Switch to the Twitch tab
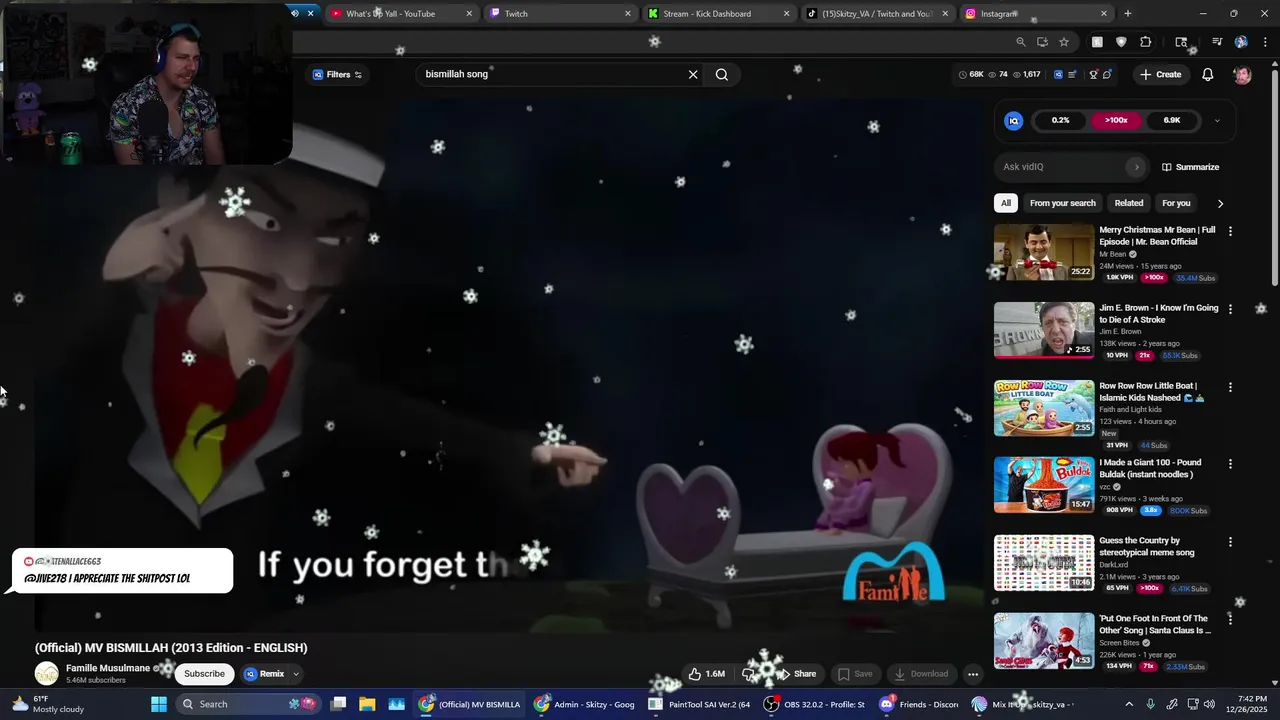 (560, 14)
